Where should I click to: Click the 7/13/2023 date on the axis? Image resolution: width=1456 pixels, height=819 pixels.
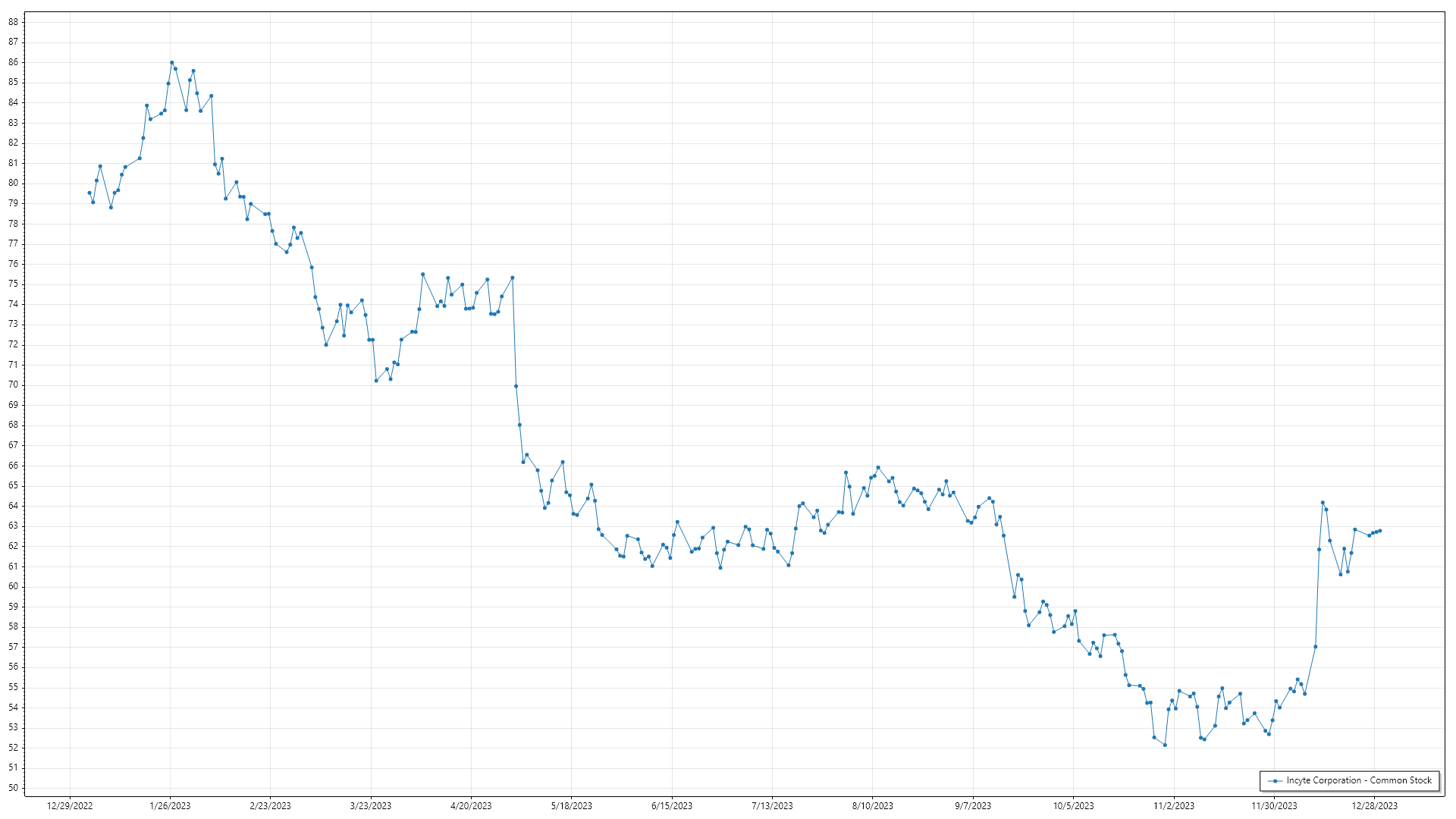[772, 806]
